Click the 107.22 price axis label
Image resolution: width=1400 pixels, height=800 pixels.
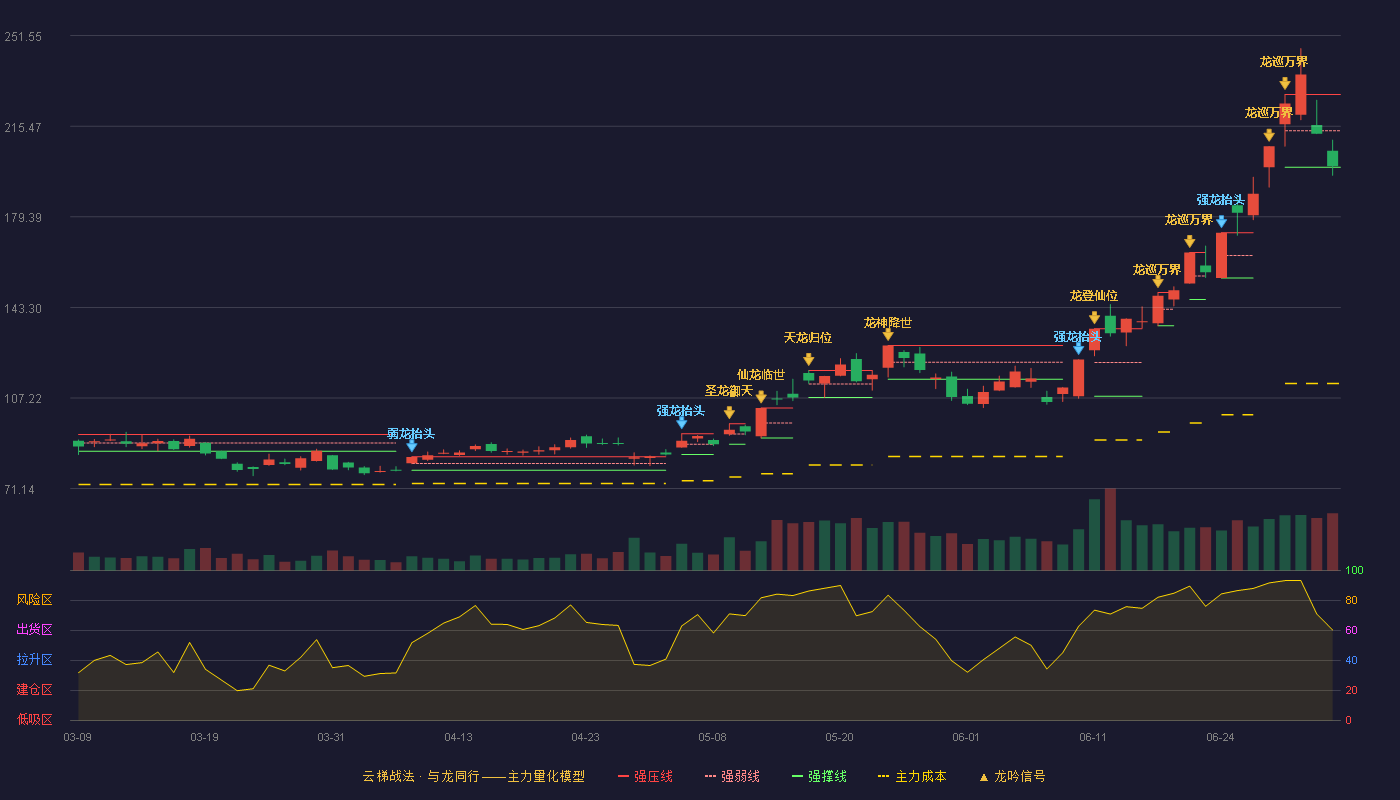[23, 399]
